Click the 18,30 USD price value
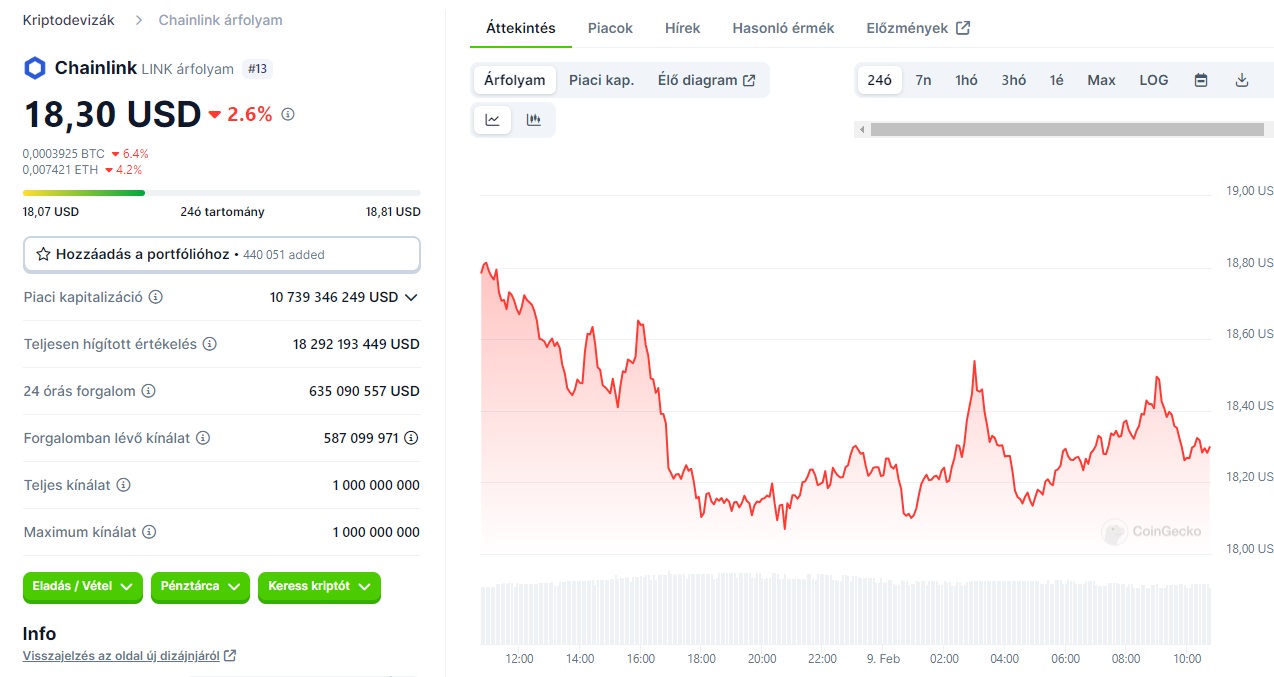The width and height of the screenshot is (1274, 677). coord(113,115)
